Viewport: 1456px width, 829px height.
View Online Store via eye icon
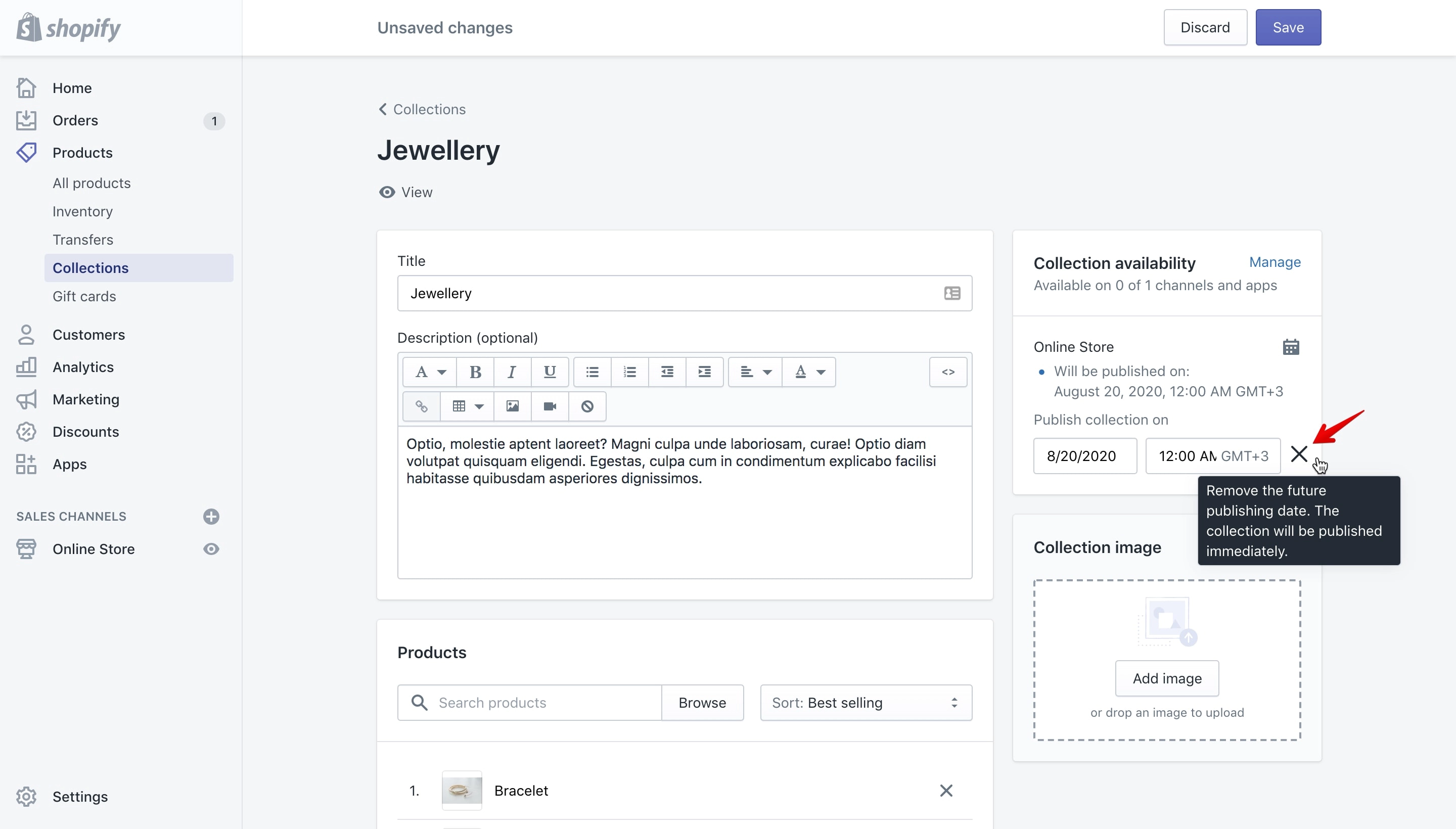pyautogui.click(x=211, y=549)
